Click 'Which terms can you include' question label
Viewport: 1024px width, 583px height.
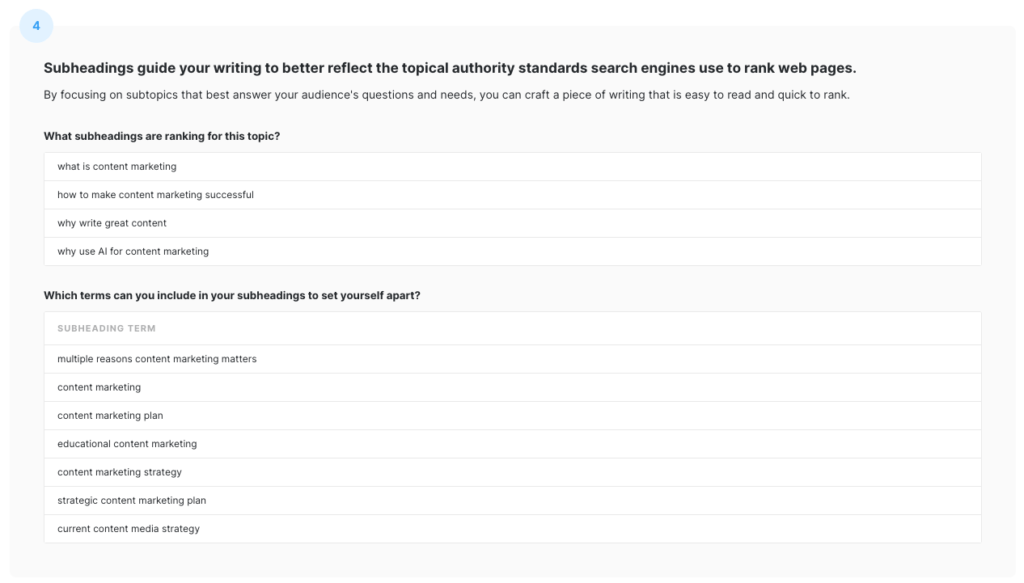click(x=232, y=295)
